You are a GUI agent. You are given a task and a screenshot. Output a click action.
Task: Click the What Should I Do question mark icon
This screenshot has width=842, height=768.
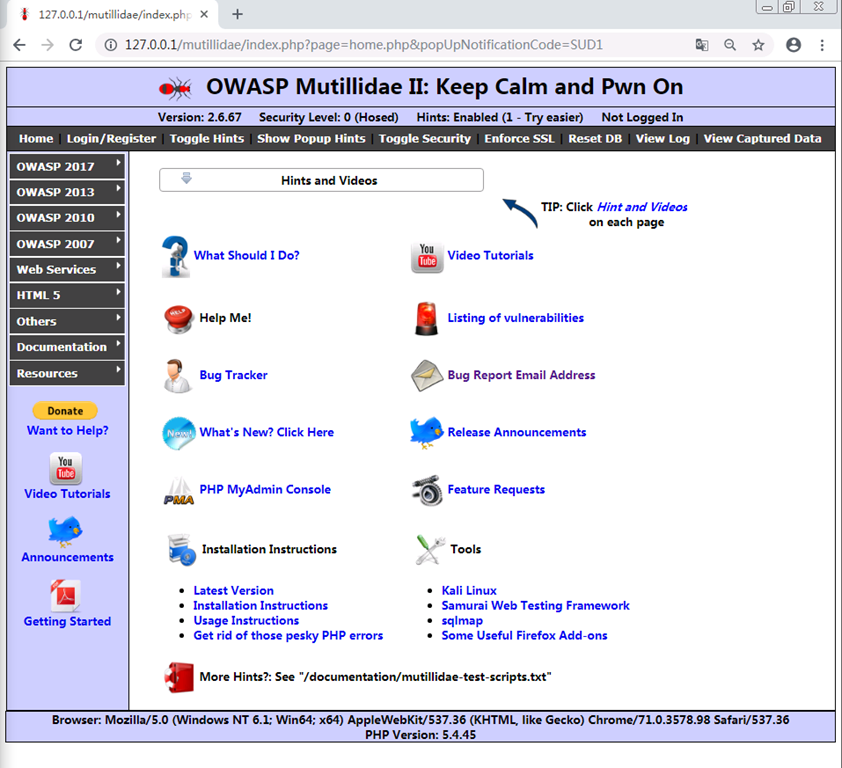176,256
